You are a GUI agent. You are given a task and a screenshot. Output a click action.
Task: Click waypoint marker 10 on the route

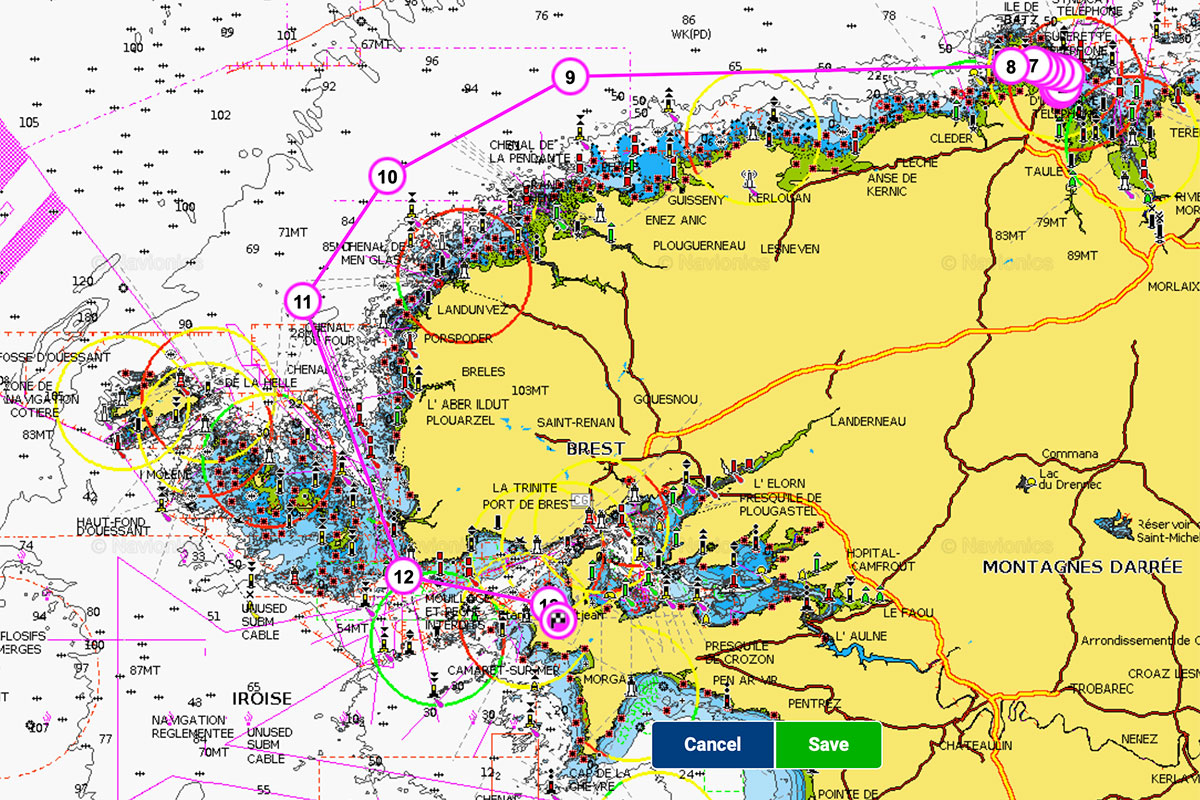[x=388, y=177]
